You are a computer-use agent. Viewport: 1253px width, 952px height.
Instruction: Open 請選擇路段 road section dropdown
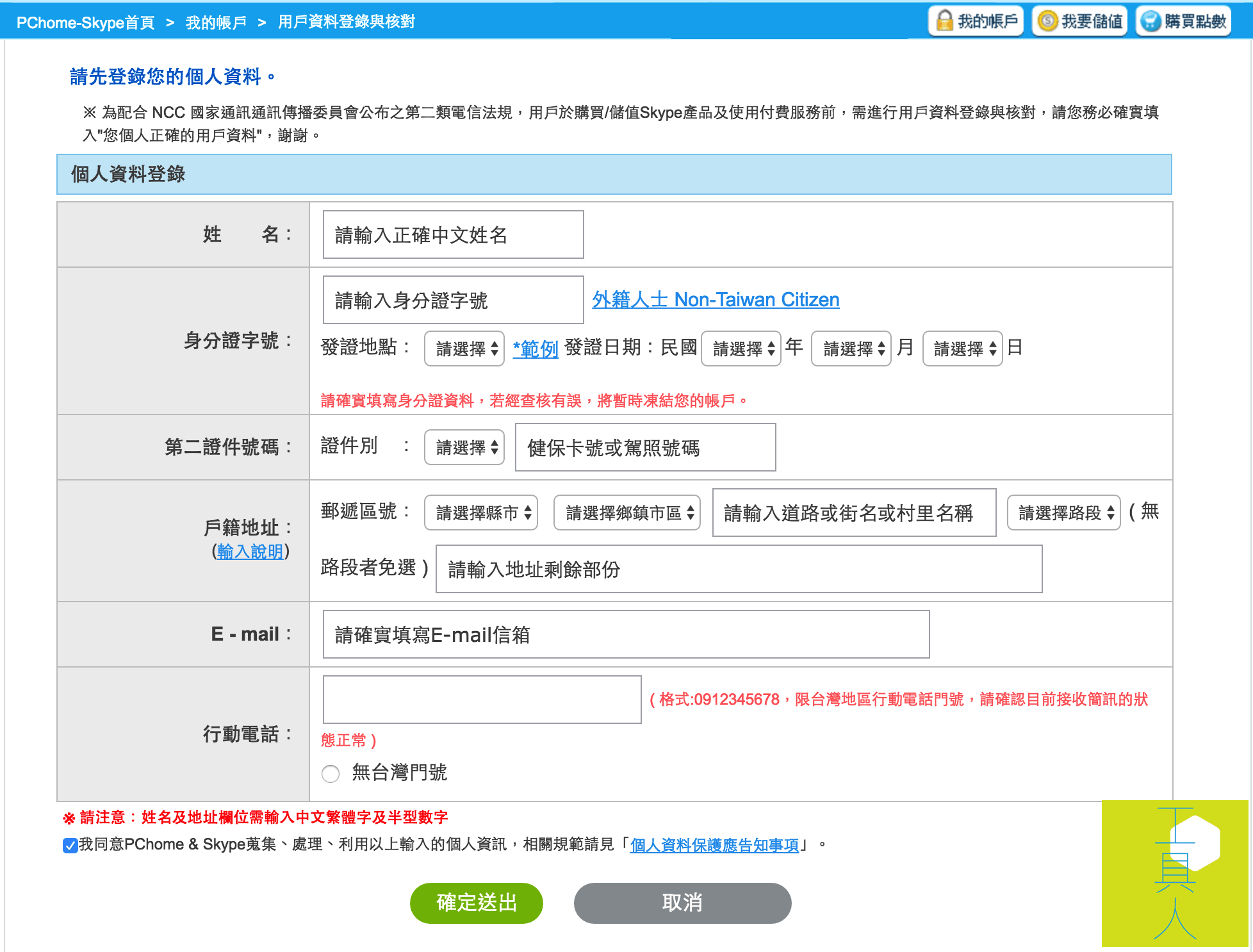tap(1064, 513)
